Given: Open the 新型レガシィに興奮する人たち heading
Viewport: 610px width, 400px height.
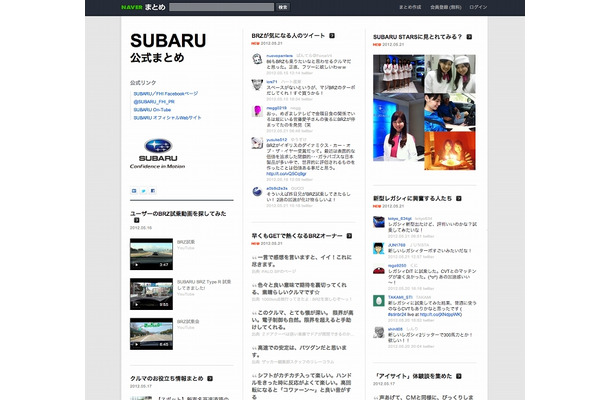Looking at the screenshot, I should pyautogui.click(x=412, y=198).
